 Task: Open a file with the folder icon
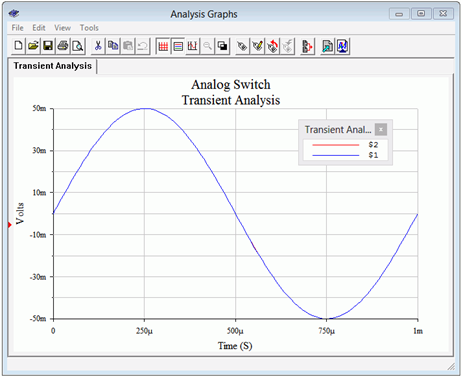tap(33, 46)
